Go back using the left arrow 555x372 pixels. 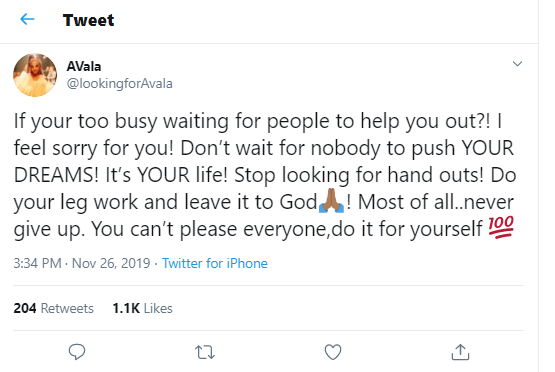pos(27,19)
